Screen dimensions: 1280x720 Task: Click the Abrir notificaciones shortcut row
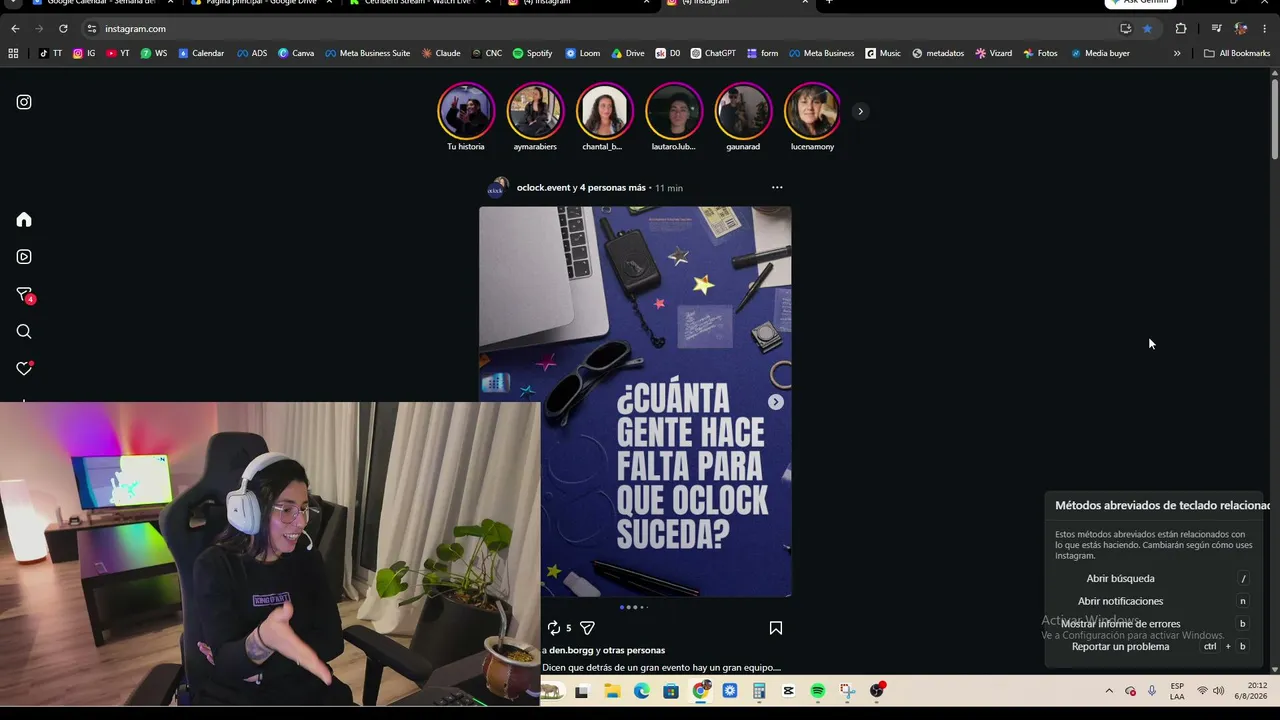[1154, 601]
